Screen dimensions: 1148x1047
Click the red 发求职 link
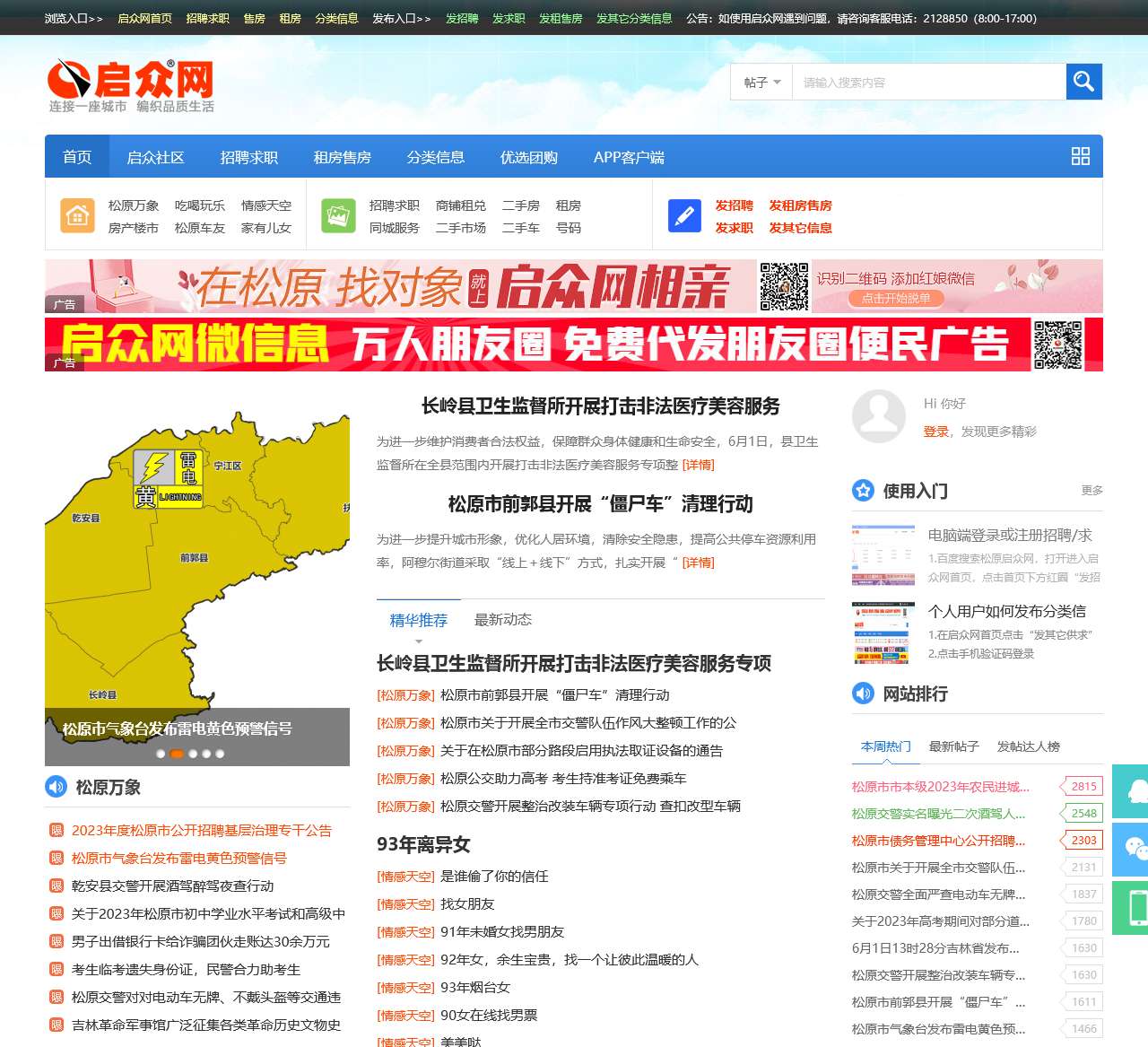(x=734, y=228)
